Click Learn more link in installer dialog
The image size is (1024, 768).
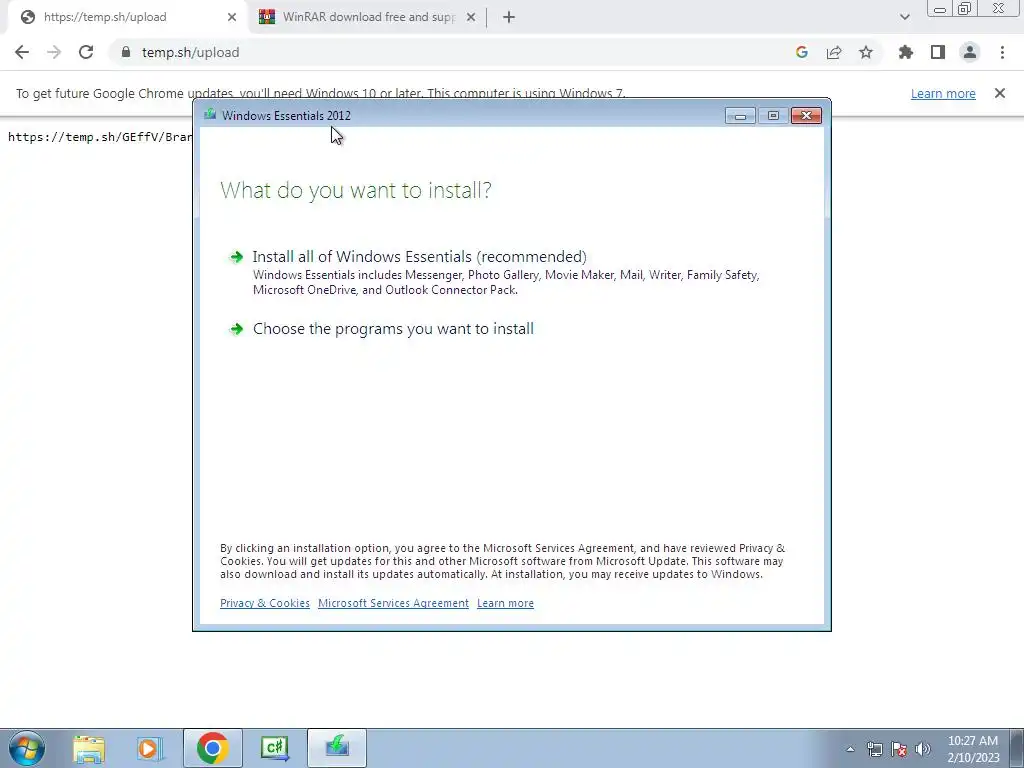coord(505,603)
